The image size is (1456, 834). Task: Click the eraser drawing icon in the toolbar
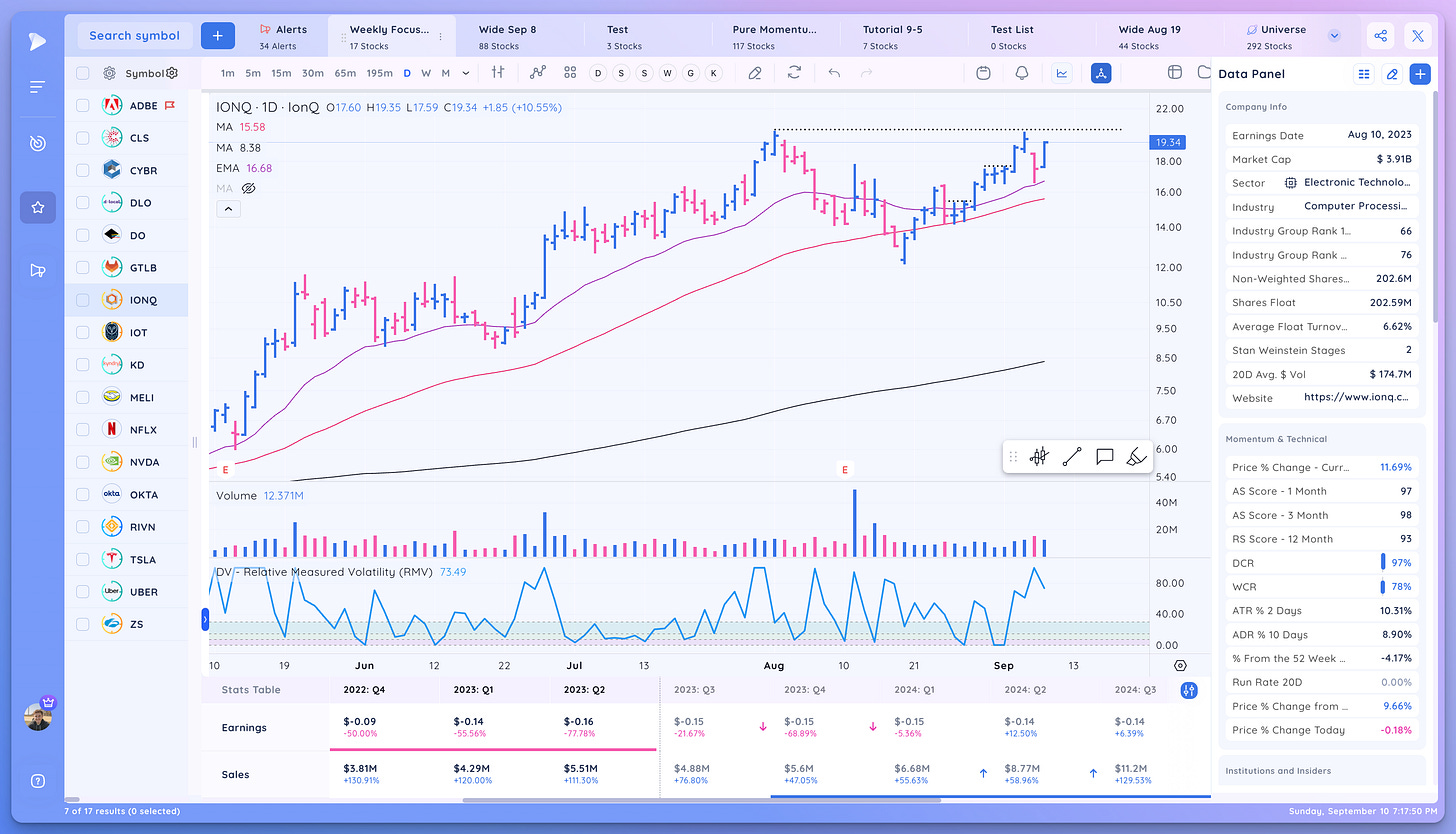(x=755, y=73)
